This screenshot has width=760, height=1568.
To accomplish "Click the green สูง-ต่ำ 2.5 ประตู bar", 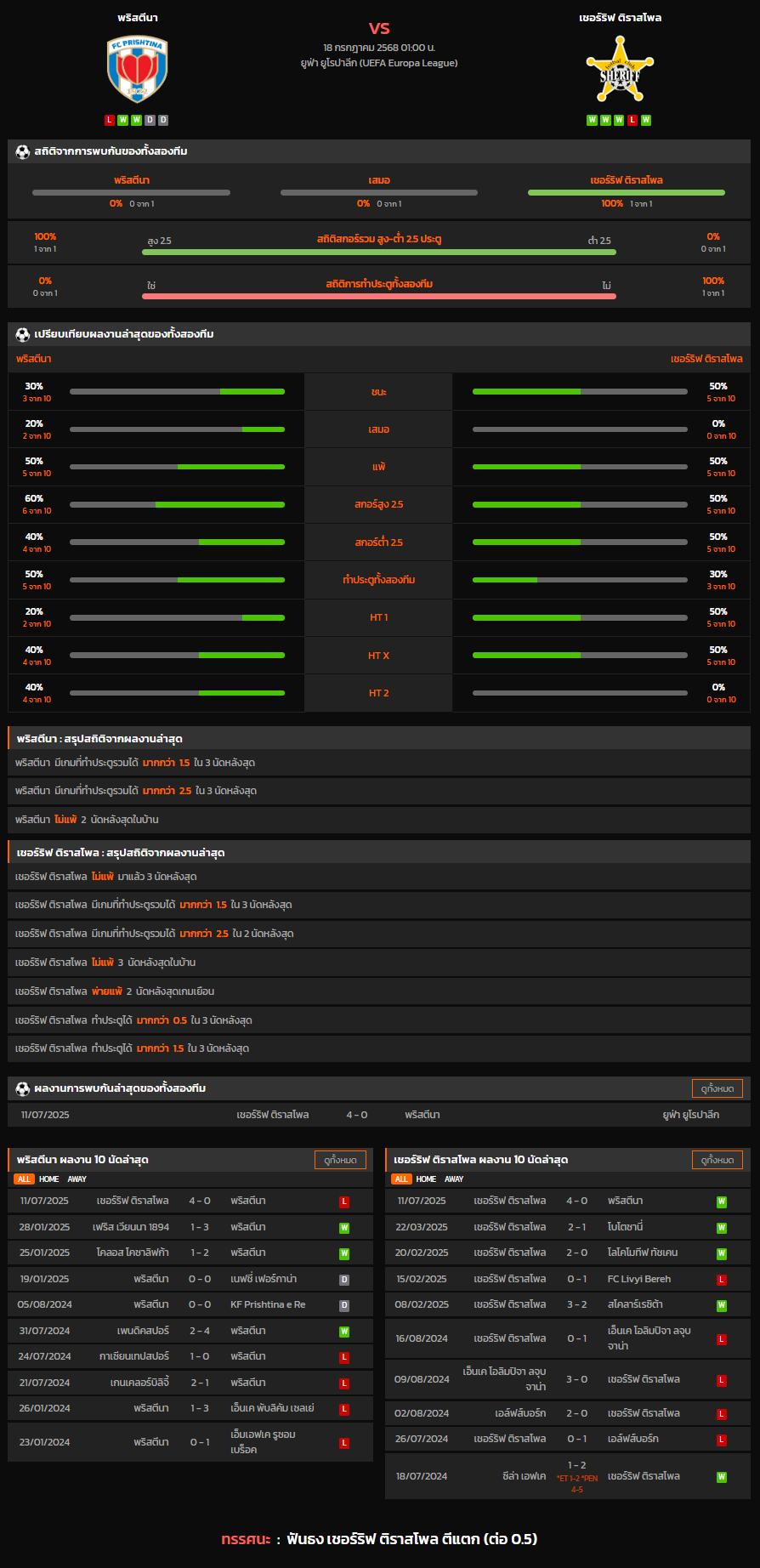I will [379, 252].
